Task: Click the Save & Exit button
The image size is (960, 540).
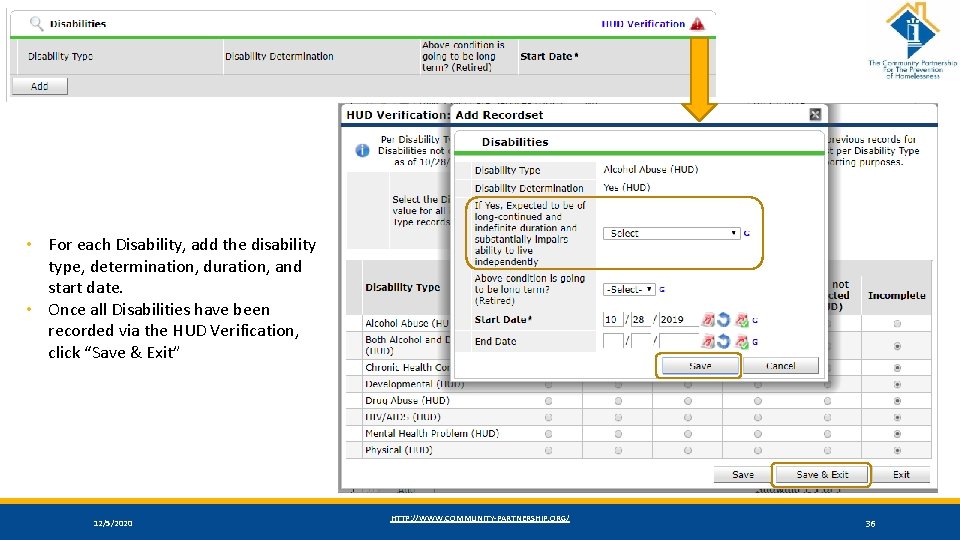Action: point(822,474)
